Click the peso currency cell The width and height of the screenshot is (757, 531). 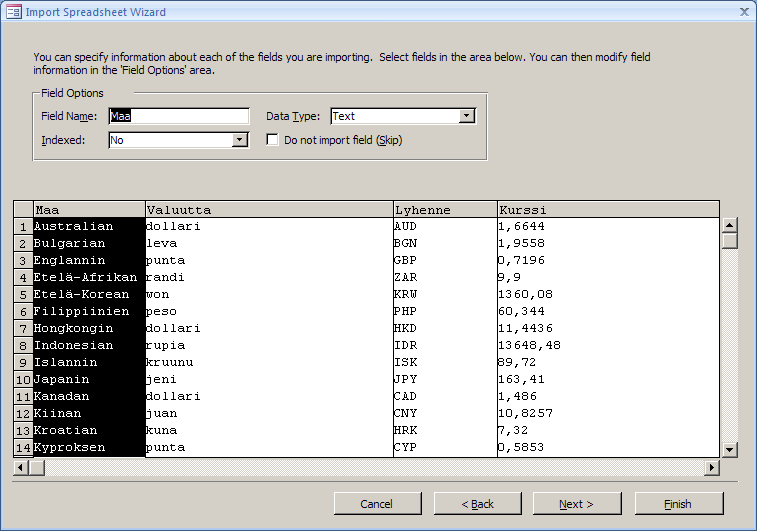coord(269,311)
